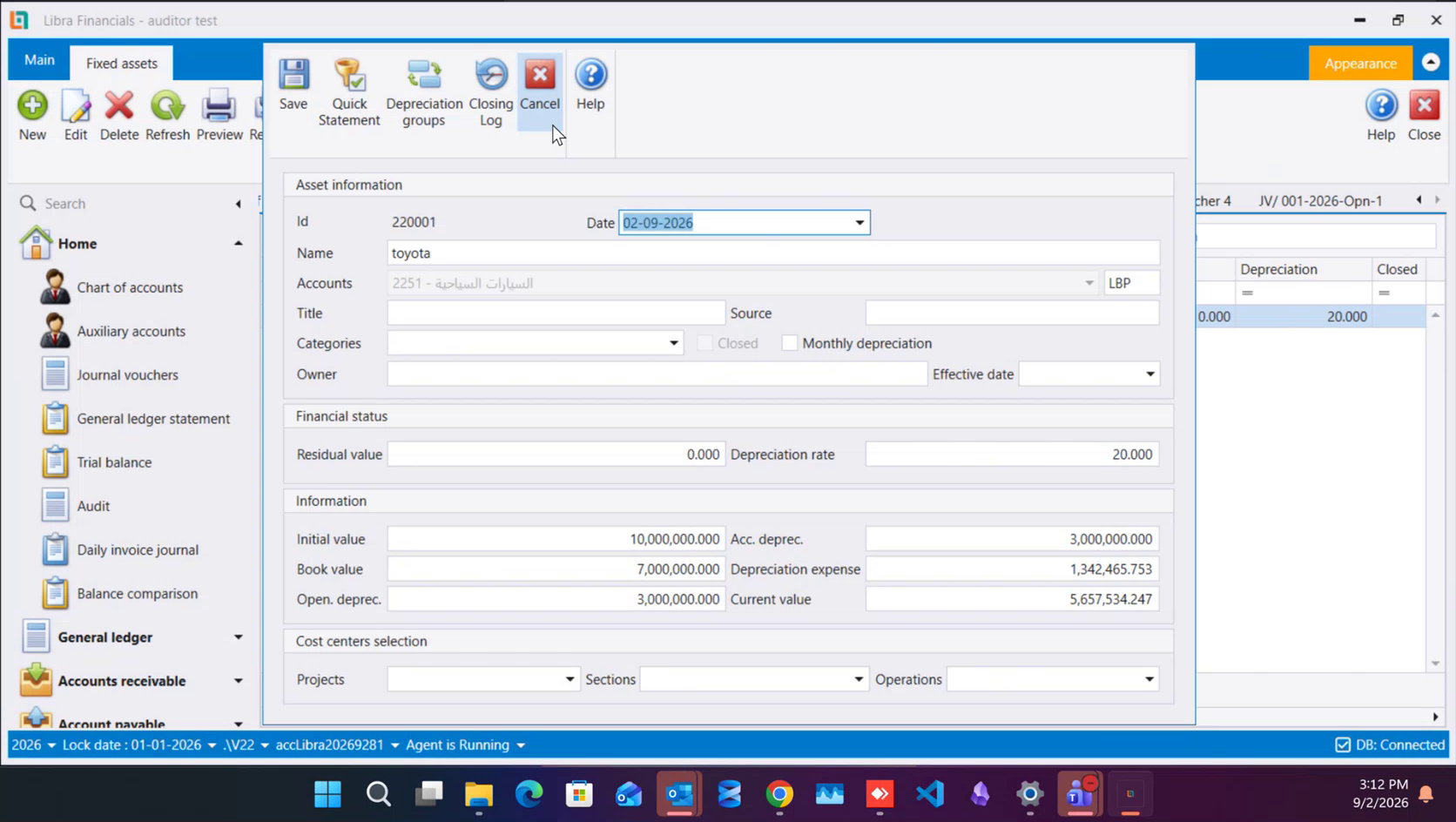Open Help in asset dialog toolbar
This screenshot has width=1456, height=822.
[x=590, y=84]
